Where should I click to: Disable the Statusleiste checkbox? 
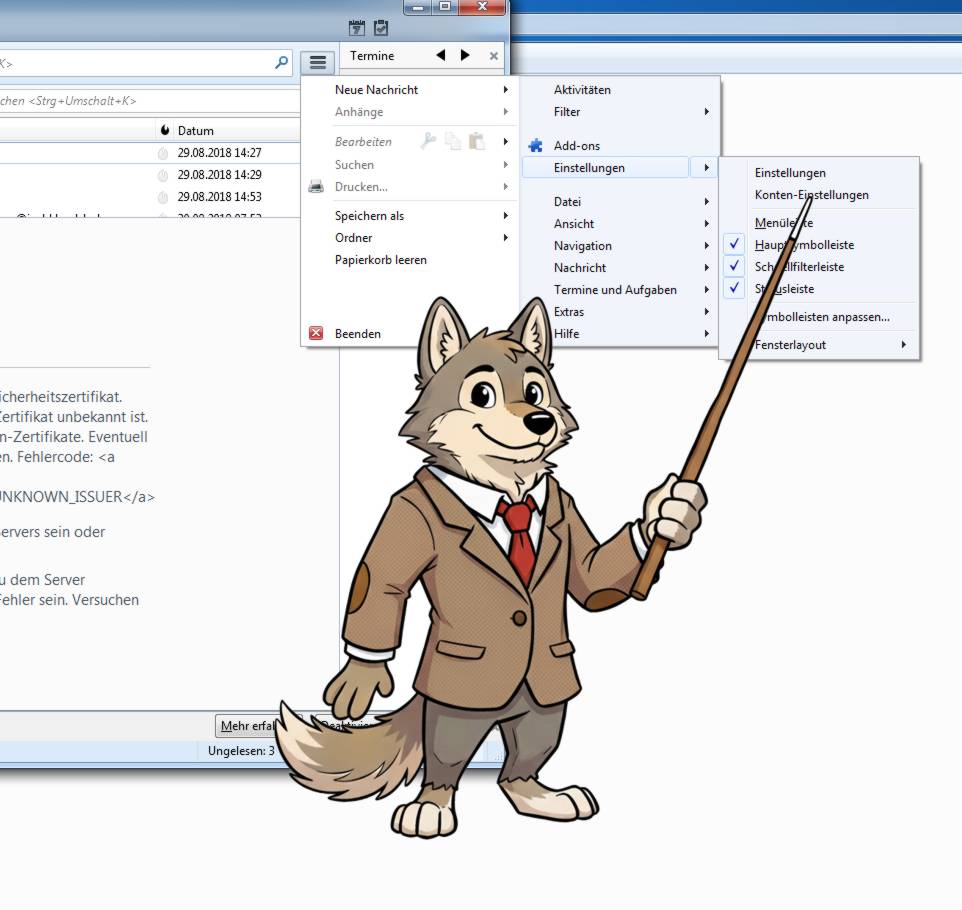pyautogui.click(x=735, y=289)
